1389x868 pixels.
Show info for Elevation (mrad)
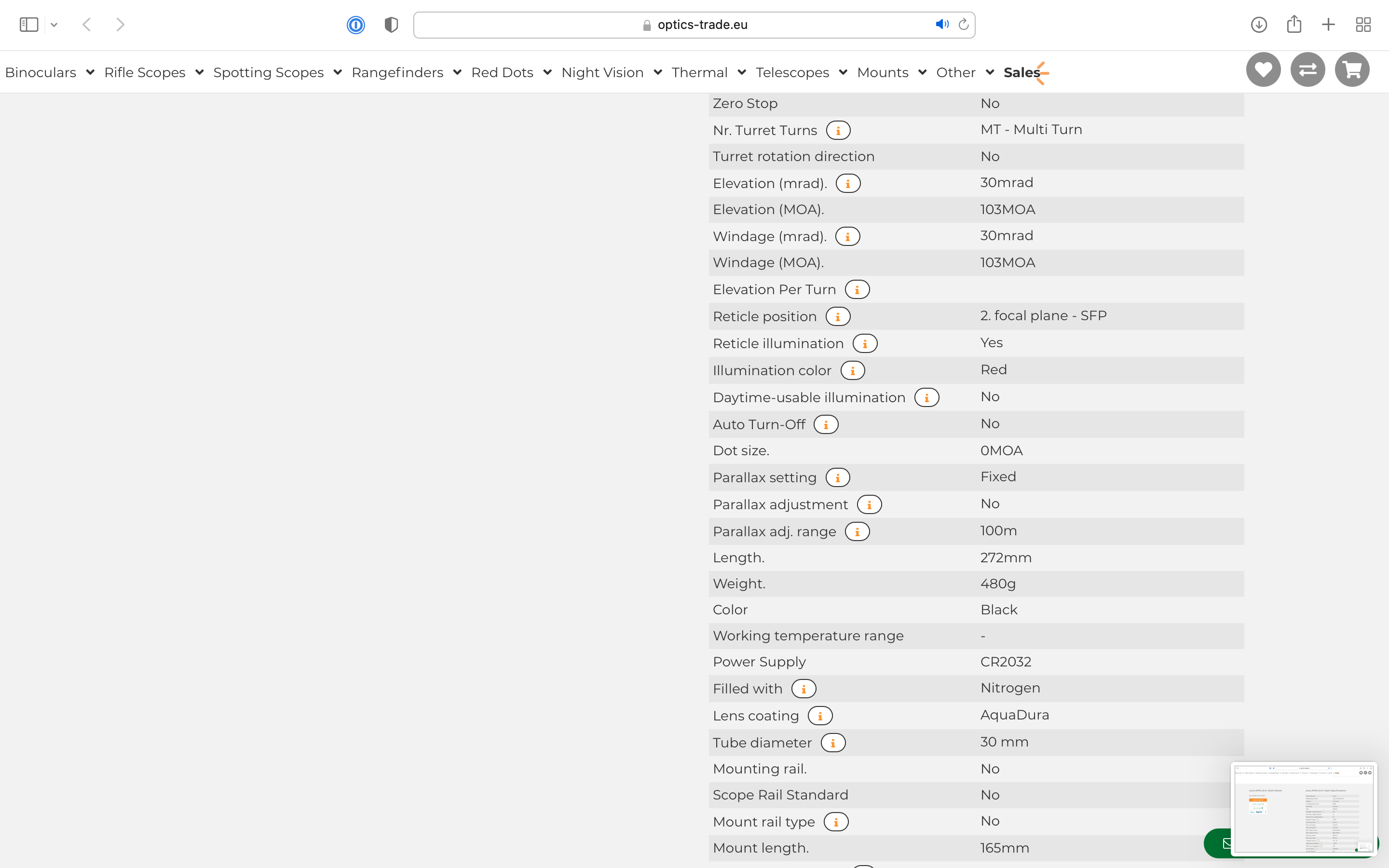pos(848,184)
